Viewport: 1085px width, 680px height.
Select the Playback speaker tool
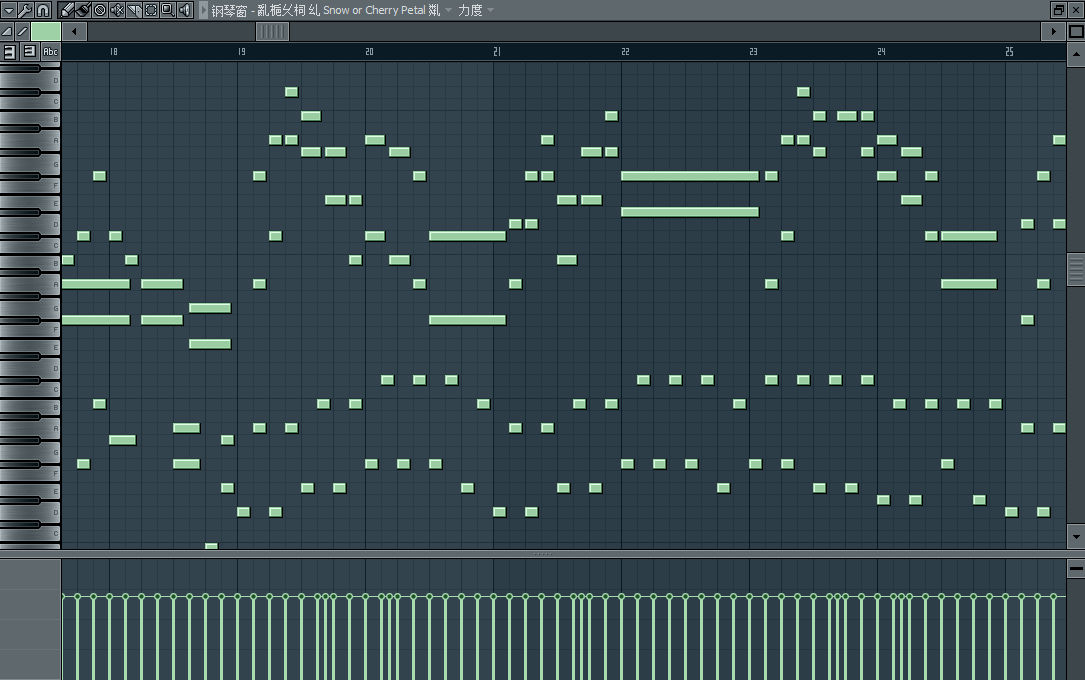point(185,10)
